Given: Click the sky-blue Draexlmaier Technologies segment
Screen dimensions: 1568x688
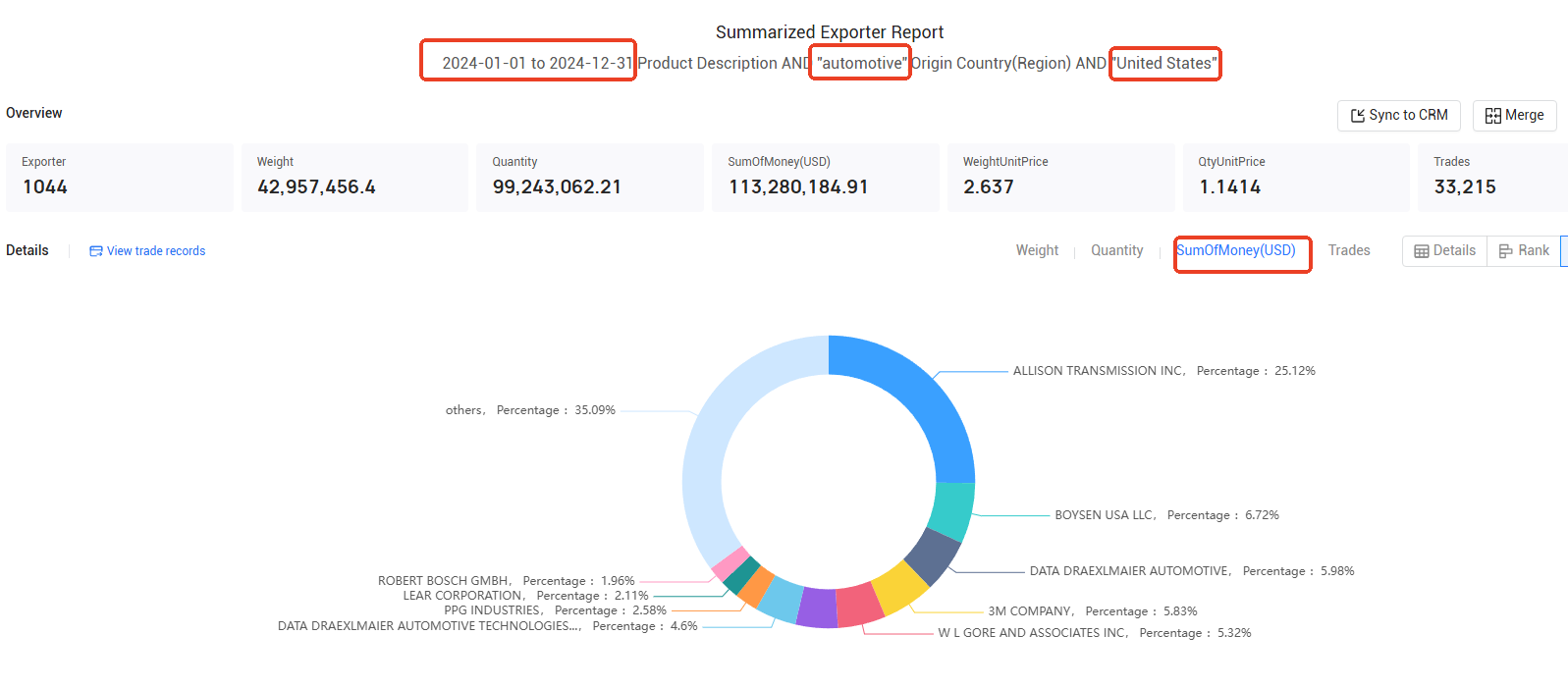Looking at the screenshot, I should (781, 600).
